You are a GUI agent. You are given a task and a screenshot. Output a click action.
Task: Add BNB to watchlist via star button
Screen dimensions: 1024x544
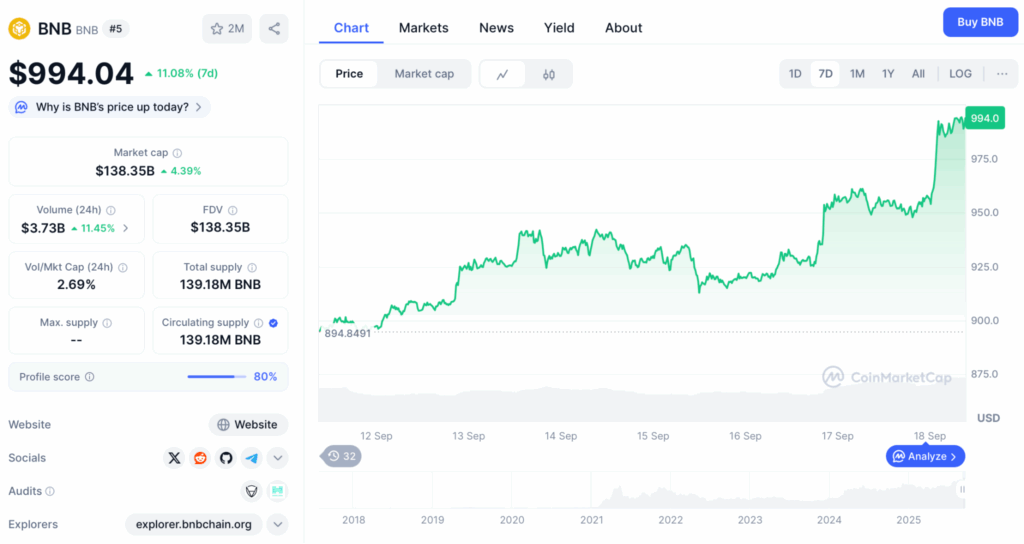click(x=227, y=28)
